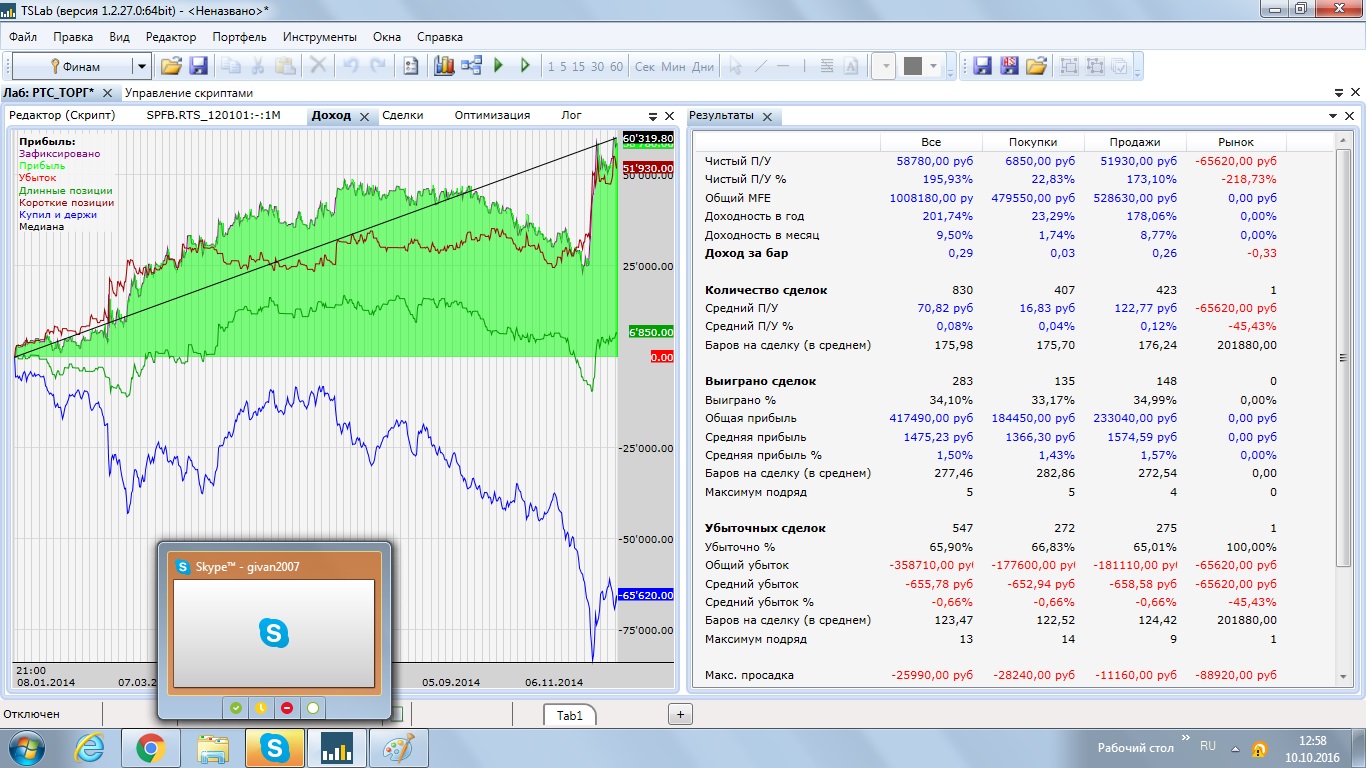
Task: Click the open folder icon in toolbar
Action: tap(171, 66)
